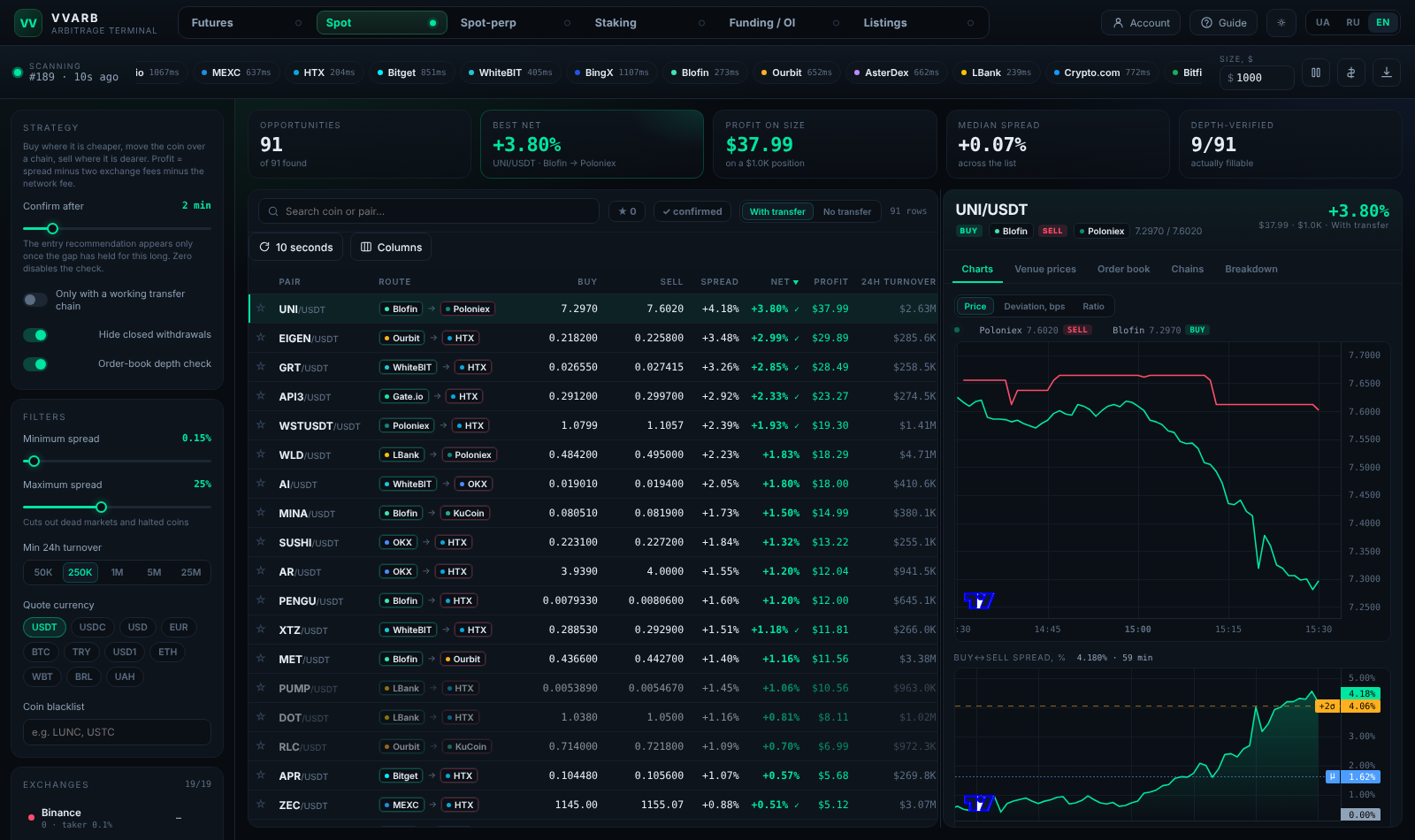Viewport: 1415px width, 840px height.
Task: Star the ZEC/USDT row
Action: [x=261, y=805]
